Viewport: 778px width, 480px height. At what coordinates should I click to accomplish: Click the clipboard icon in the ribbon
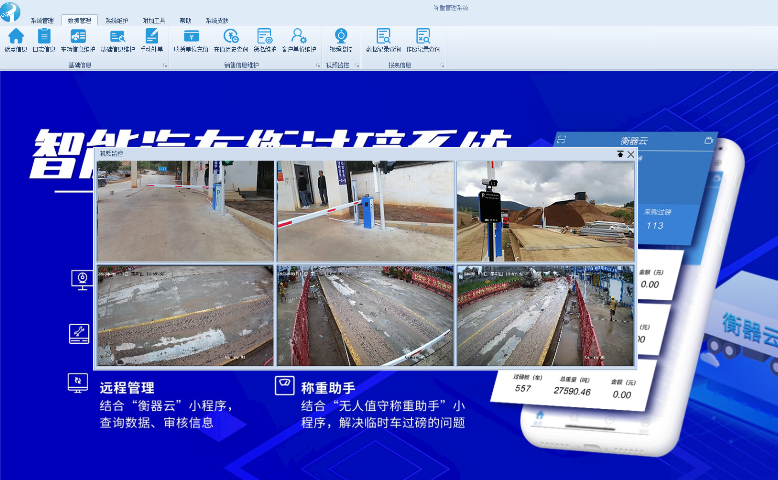[x=44, y=37]
